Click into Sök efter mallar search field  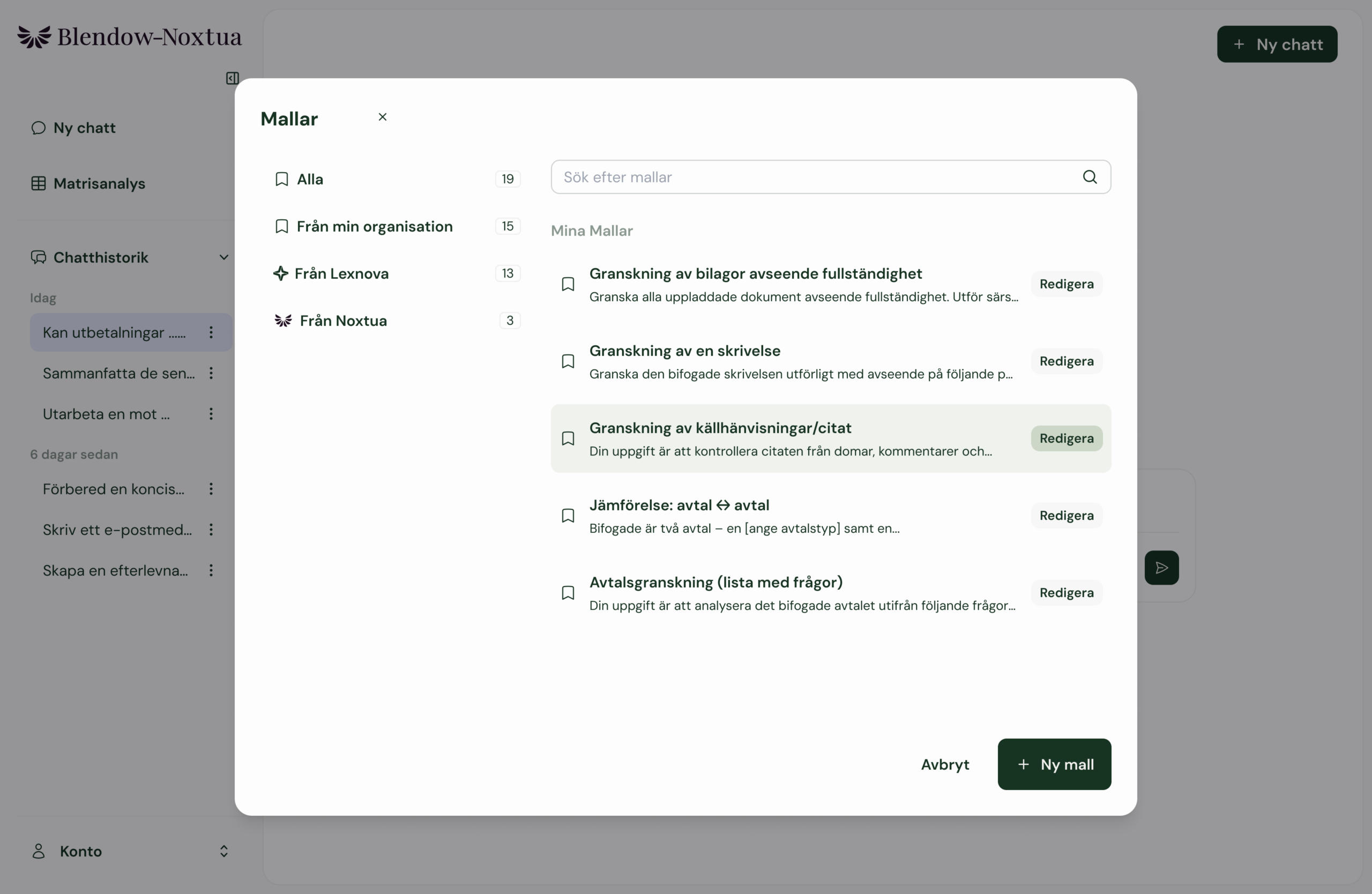coord(831,177)
